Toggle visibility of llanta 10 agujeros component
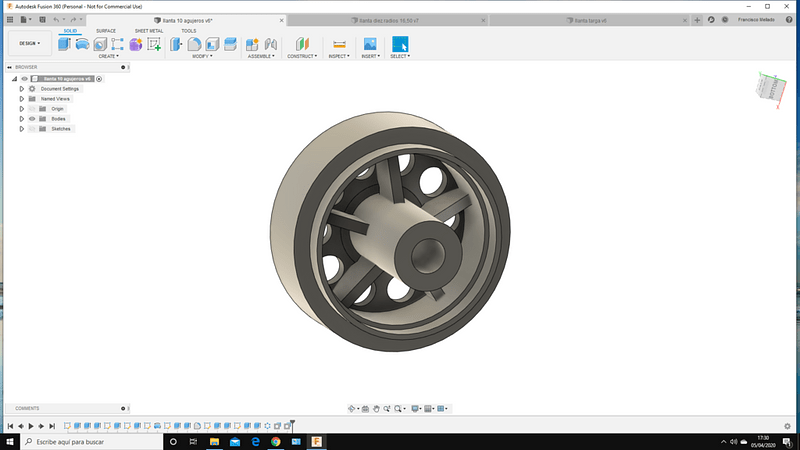 coord(24,79)
